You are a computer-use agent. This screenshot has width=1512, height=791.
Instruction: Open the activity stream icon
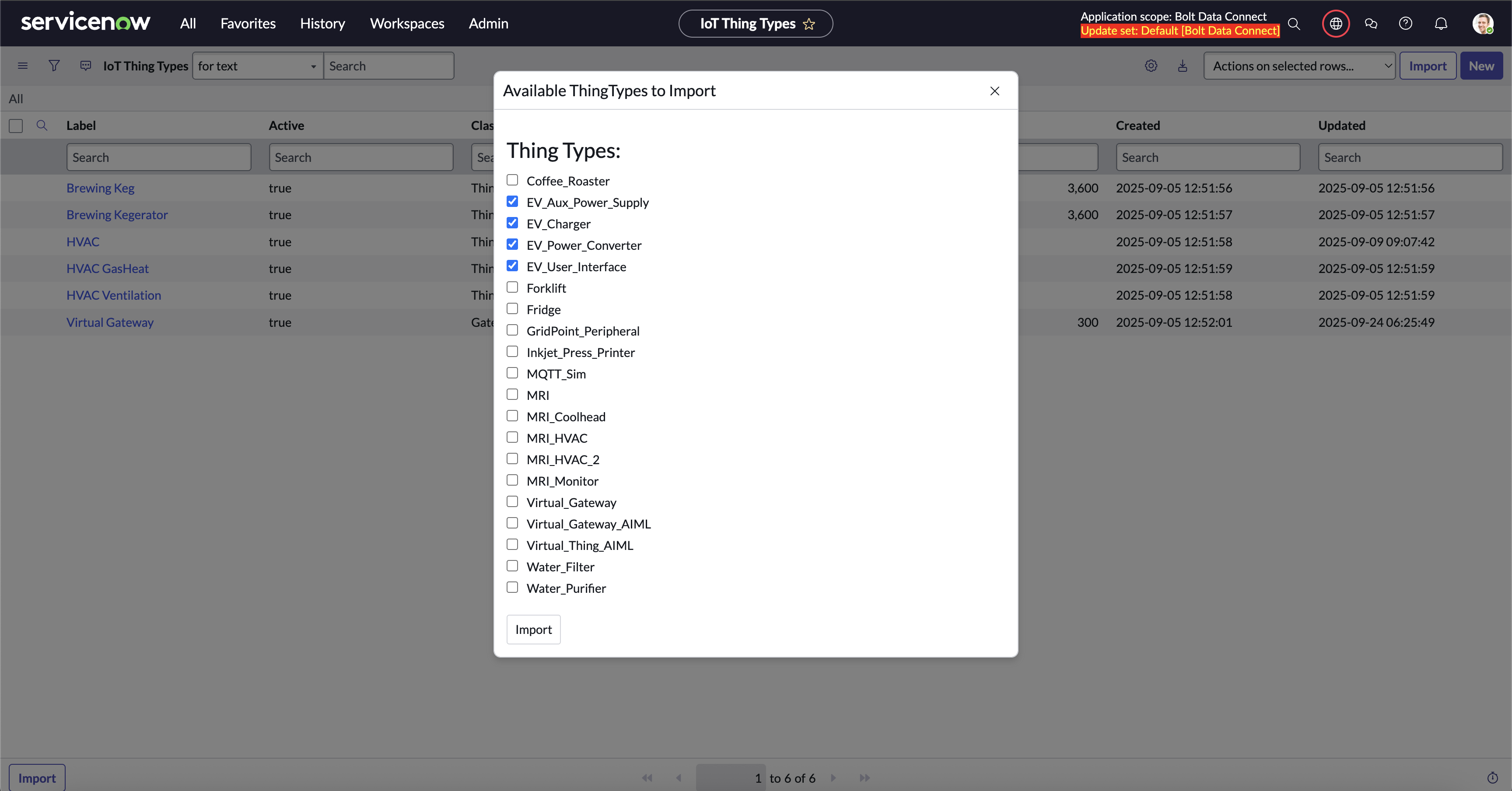coord(86,66)
